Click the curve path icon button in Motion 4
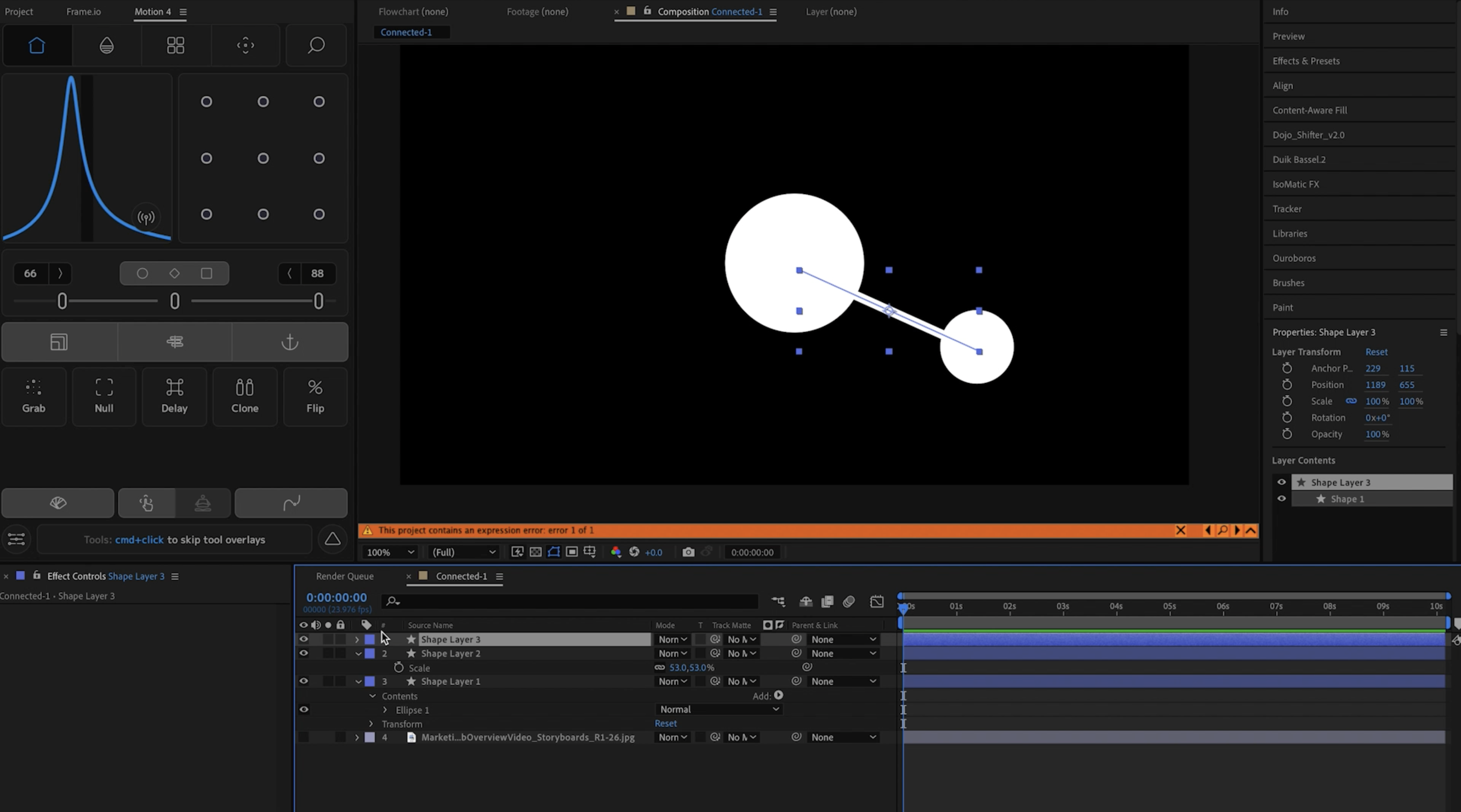This screenshot has width=1461, height=812. click(291, 503)
